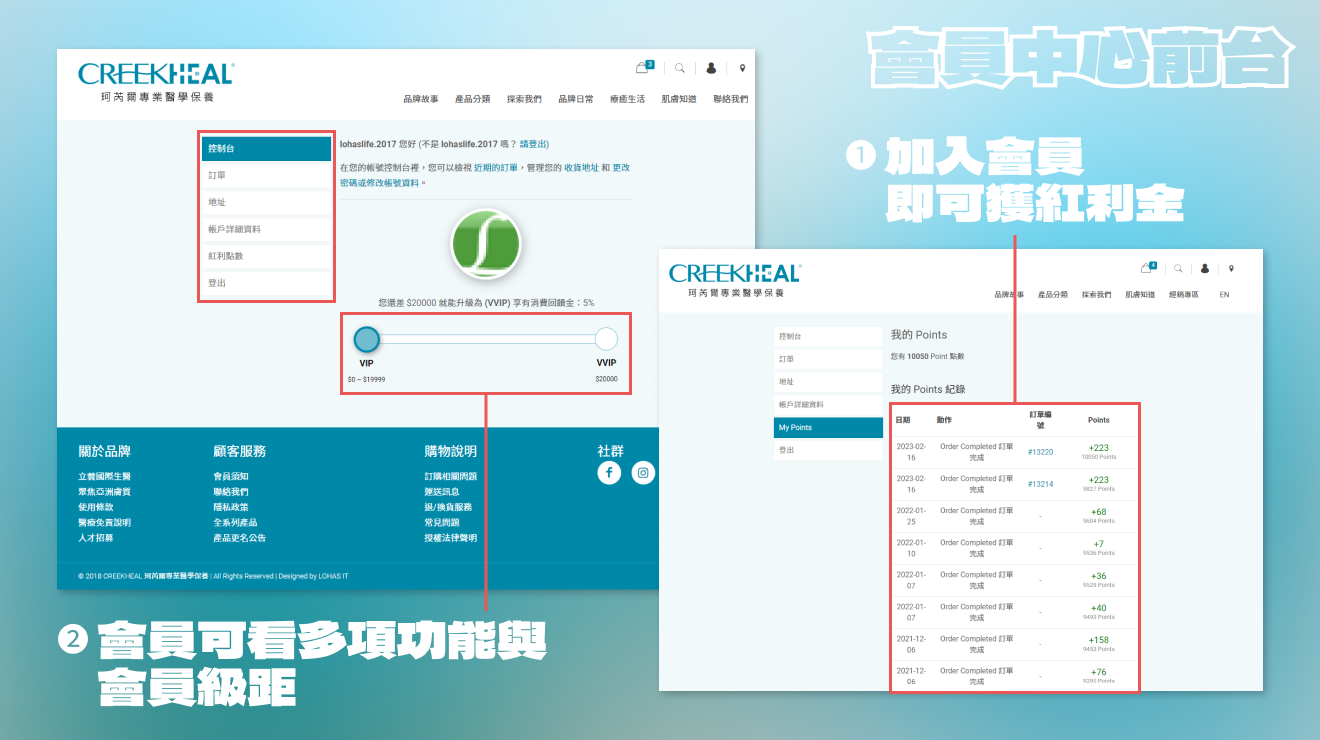Viewport: 1320px width, 740px height.
Task: Click the location pin icon on dashboard page
Action: (742, 68)
